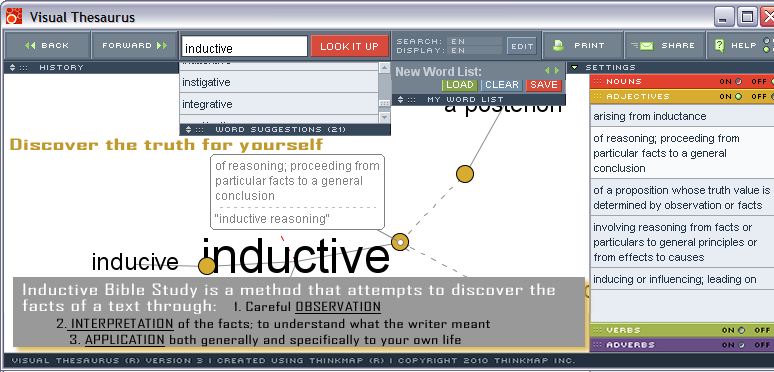Select definition 'involving reasoning from facts or particulars'

pyautogui.click(x=682, y=242)
